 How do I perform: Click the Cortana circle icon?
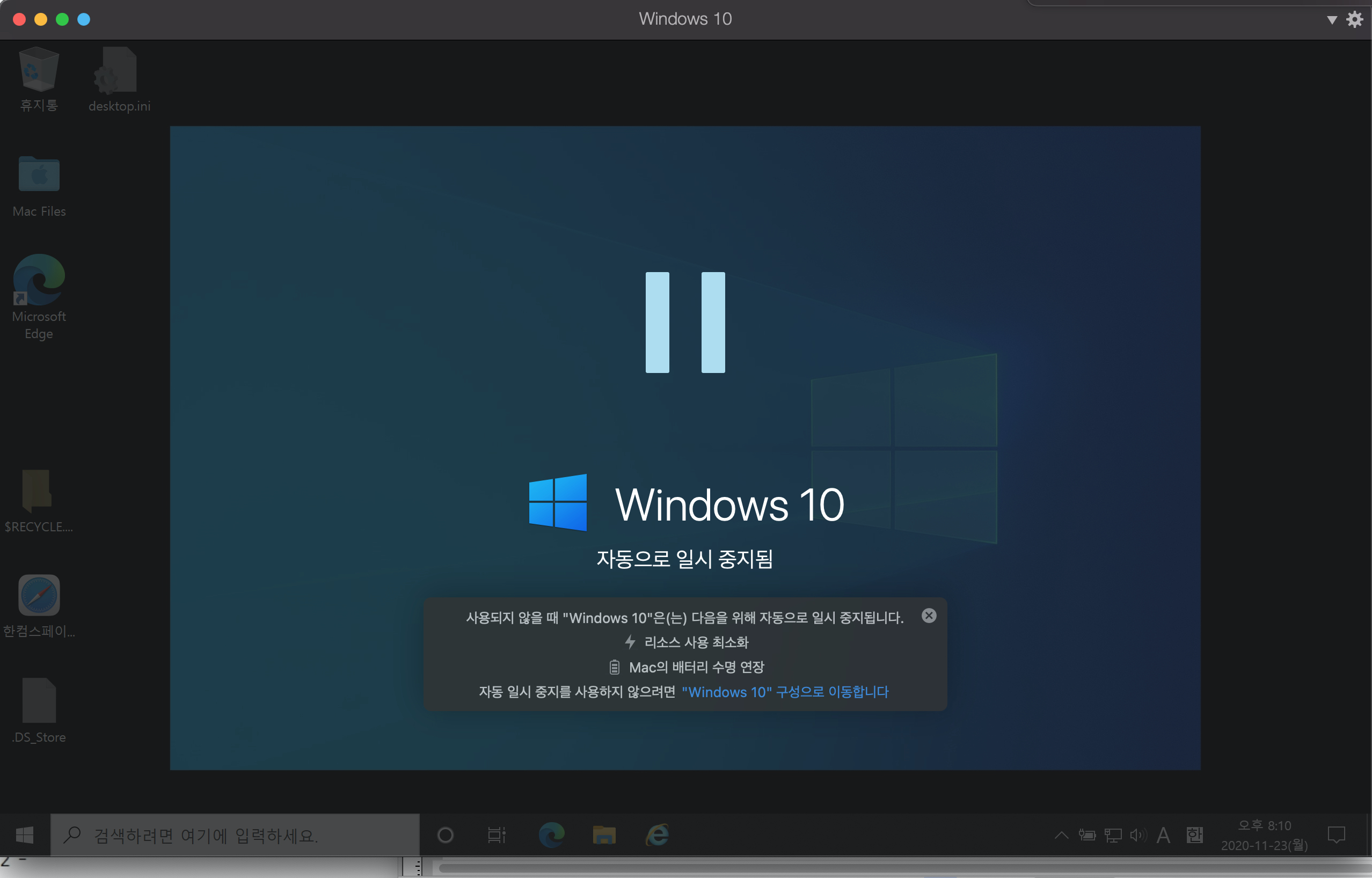tap(446, 835)
